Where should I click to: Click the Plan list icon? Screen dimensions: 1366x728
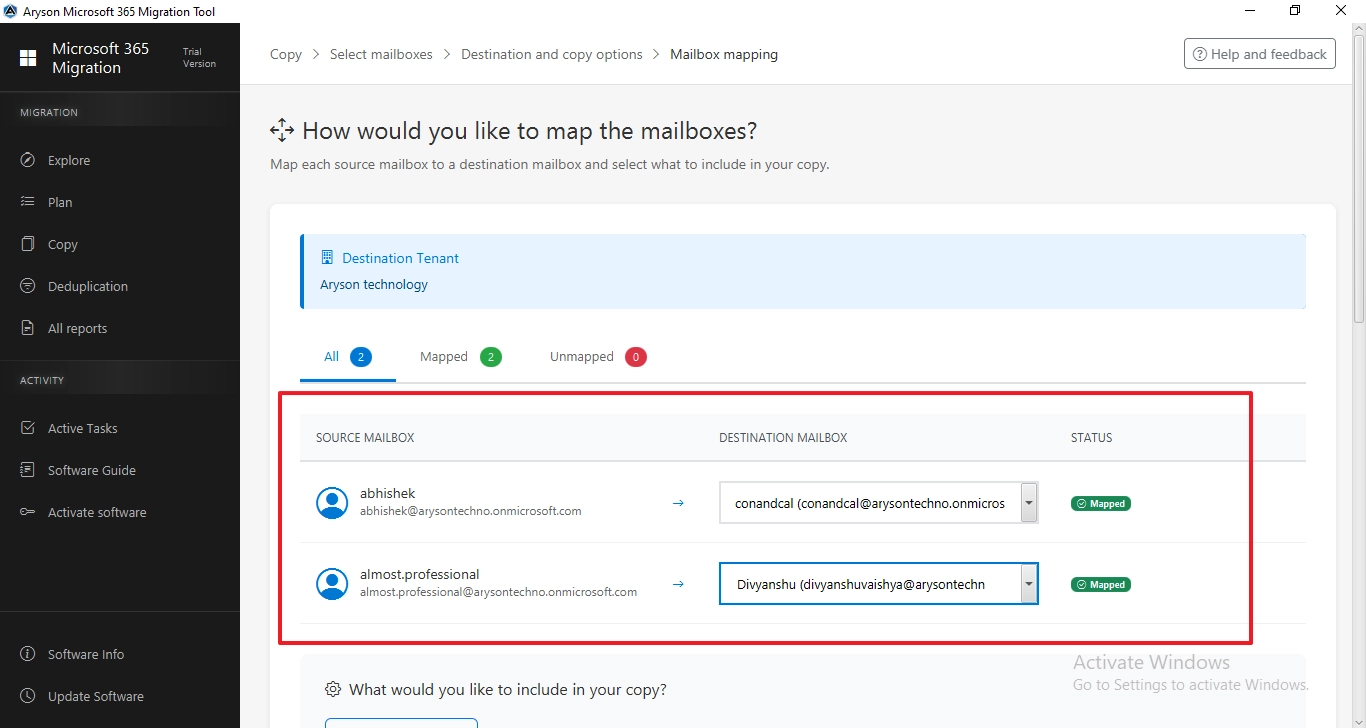click(28, 202)
